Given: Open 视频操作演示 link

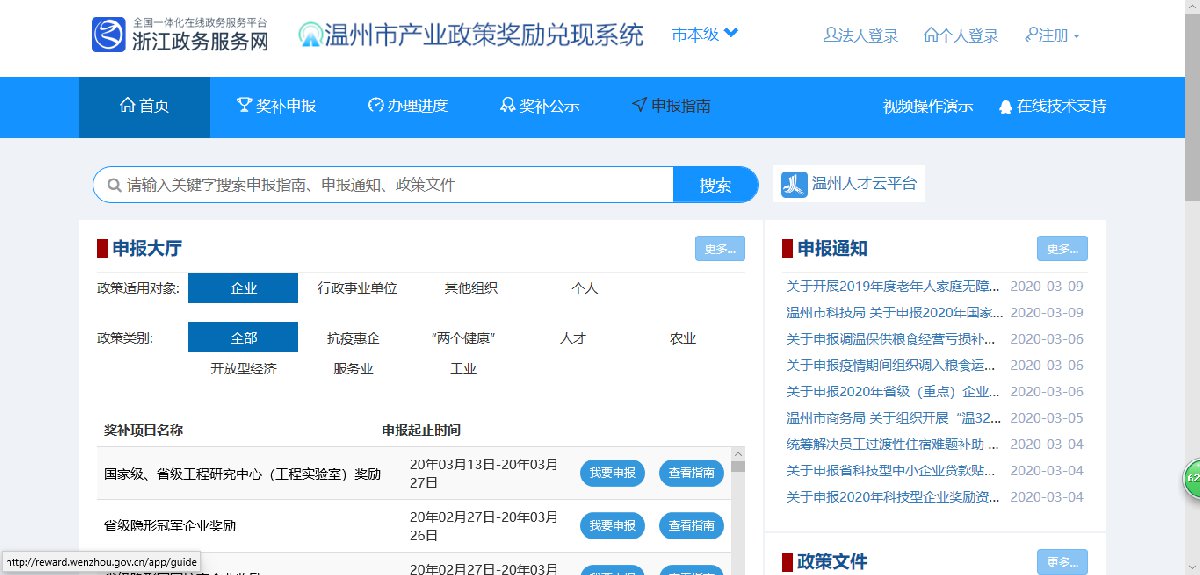Looking at the screenshot, I should coord(927,107).
